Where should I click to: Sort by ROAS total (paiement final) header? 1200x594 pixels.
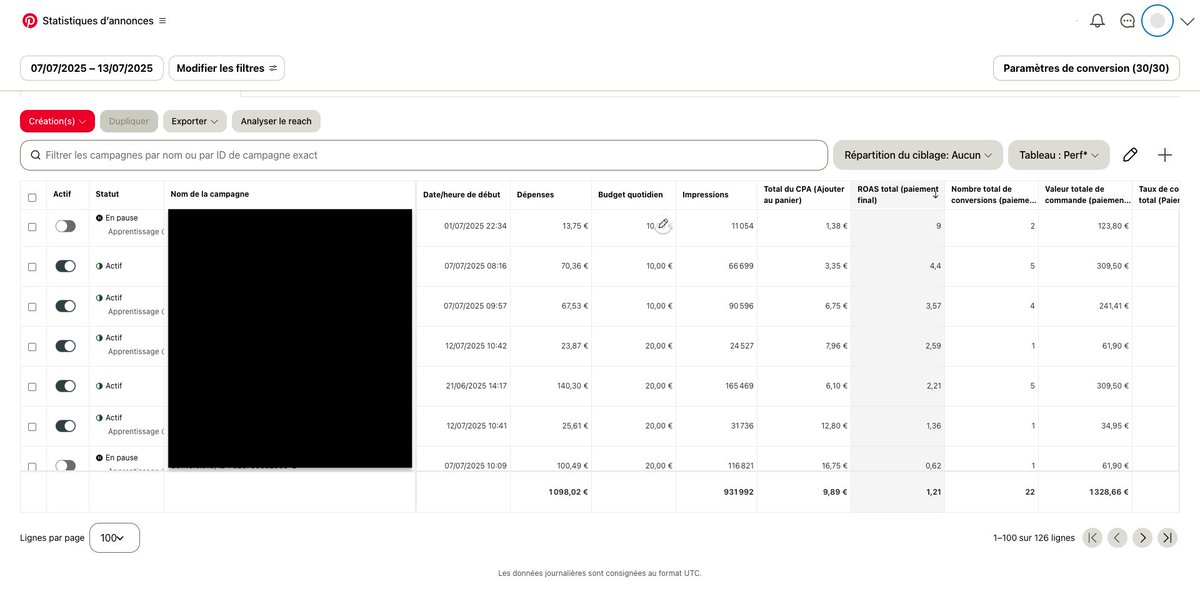pos(898,194)
